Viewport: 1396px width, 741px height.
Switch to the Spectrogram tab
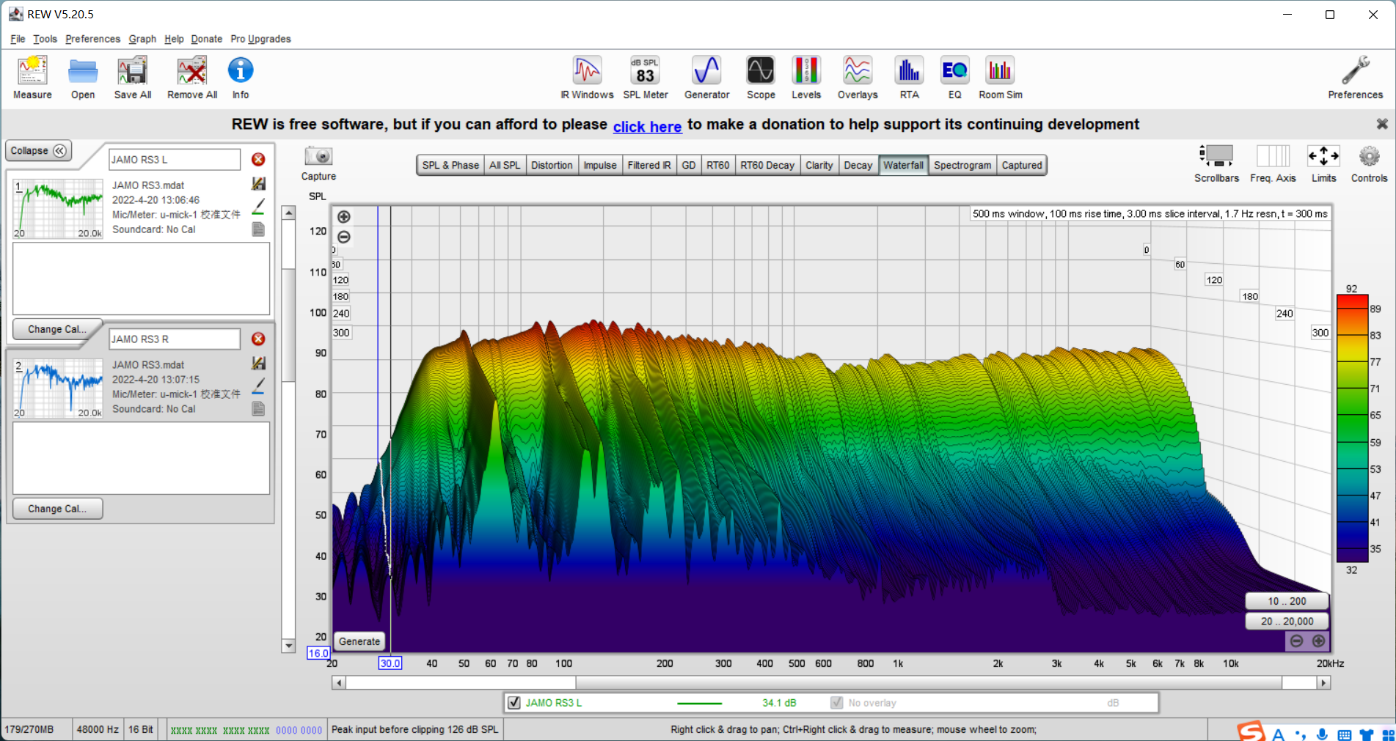coord(962,165)
